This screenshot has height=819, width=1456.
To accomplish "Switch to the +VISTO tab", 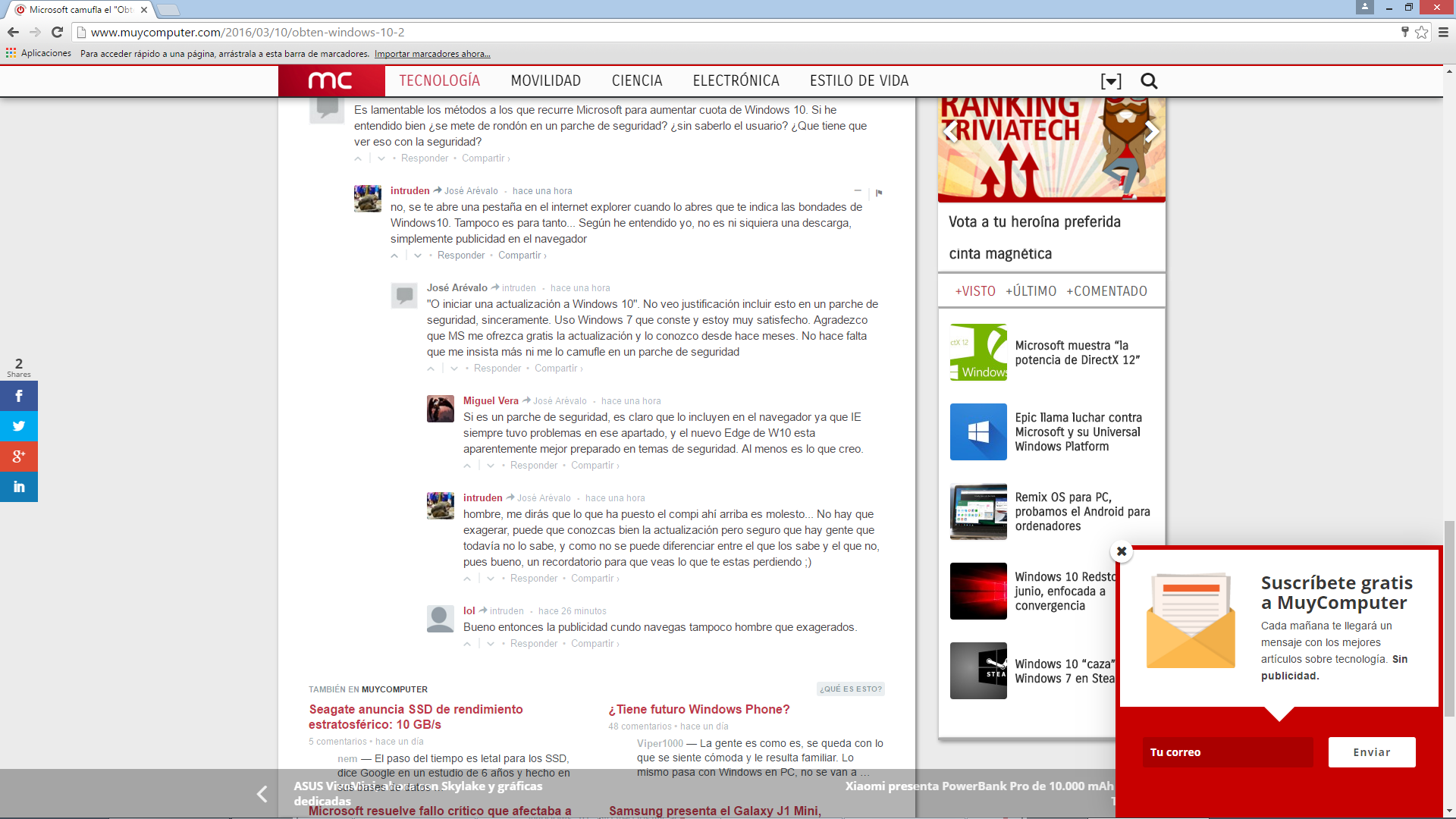I will pyautogui.click(x=975, y=291).
